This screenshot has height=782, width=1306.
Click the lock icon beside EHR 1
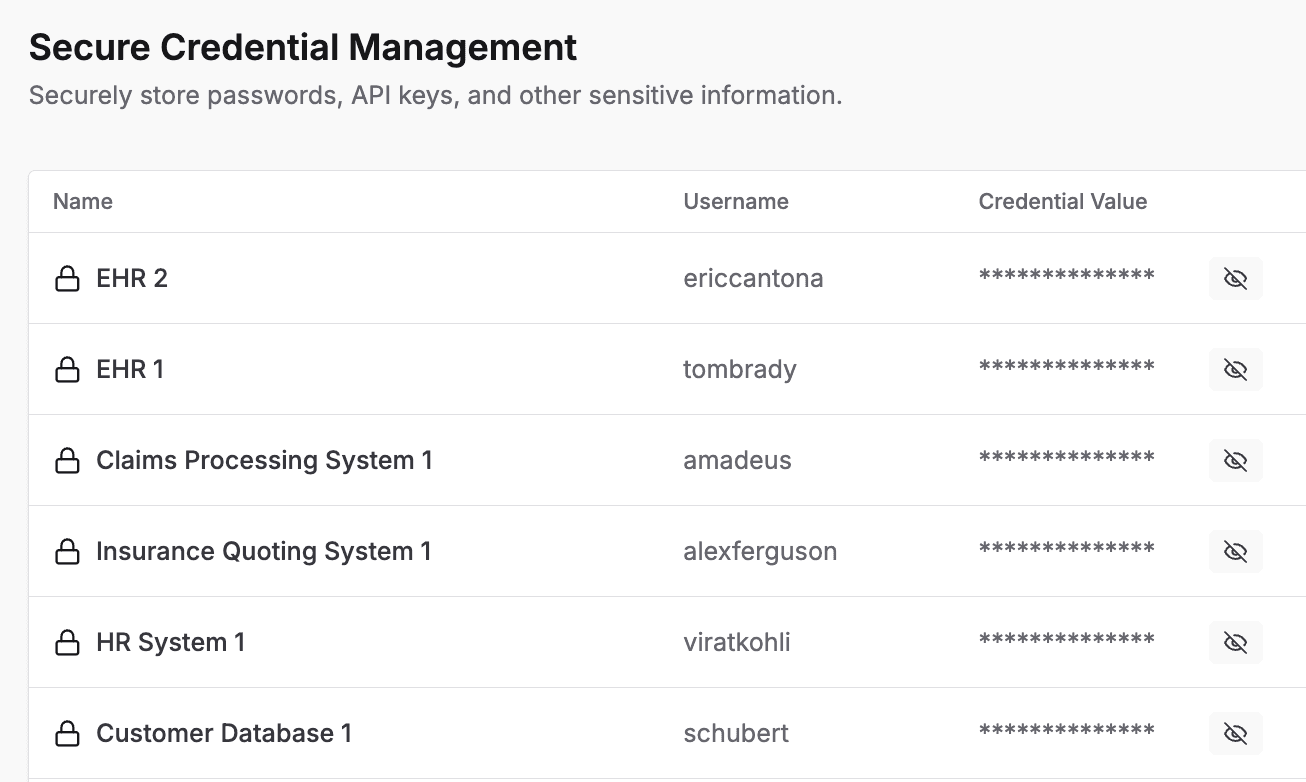coord(67,370)
